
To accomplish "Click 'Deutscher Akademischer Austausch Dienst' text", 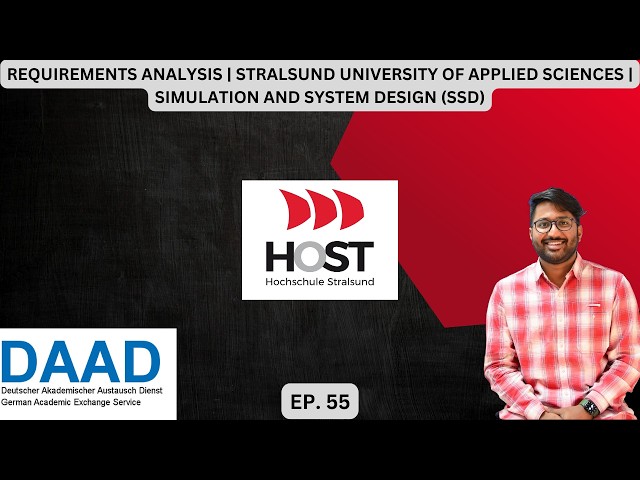I will point(82,391).
